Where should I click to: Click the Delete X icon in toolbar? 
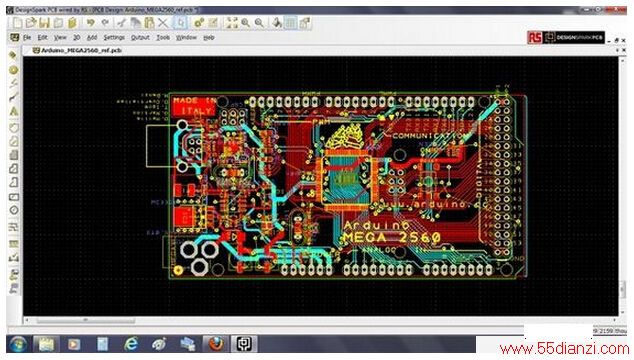(x=163, y=23)
